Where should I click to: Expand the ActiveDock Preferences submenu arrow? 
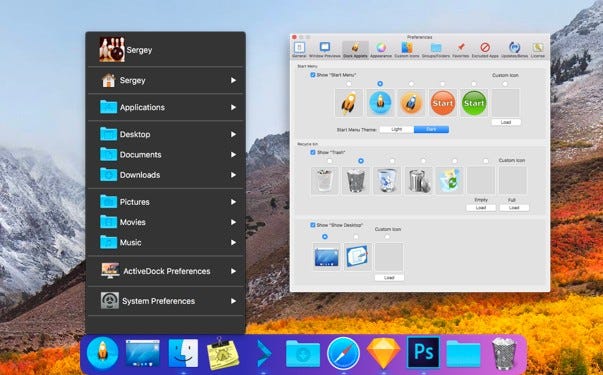pos(233,271)
